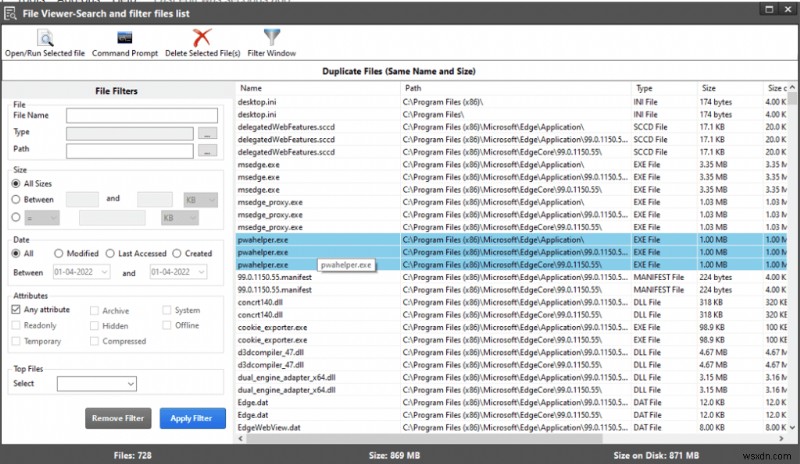Image resolution: width=800 pixels, height=464 pixels.
Task: Select msedge.exe in Edge\Application\ root path
Action: point(512,165)
